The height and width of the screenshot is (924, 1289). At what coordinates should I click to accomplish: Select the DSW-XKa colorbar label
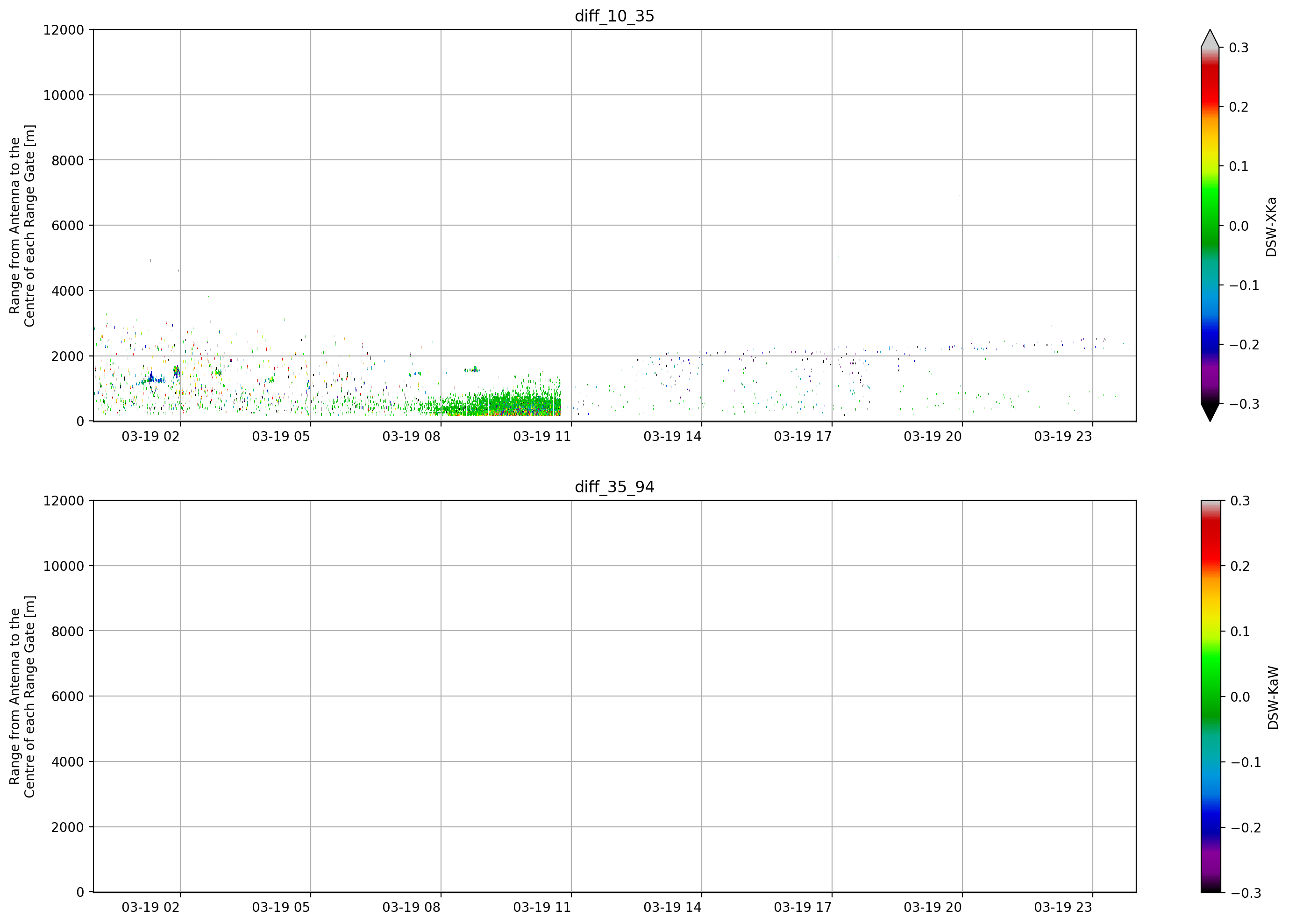pos(1271,227)
